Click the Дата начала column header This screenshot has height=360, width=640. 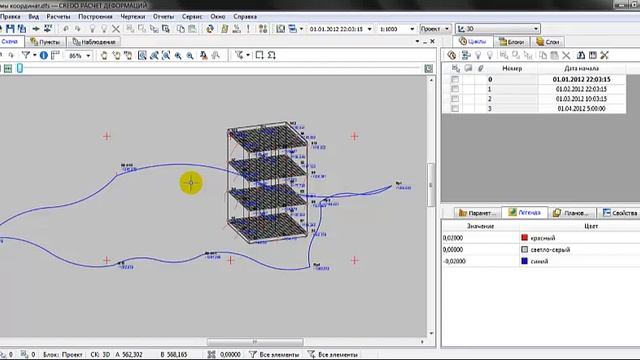(x=581, y=69)
